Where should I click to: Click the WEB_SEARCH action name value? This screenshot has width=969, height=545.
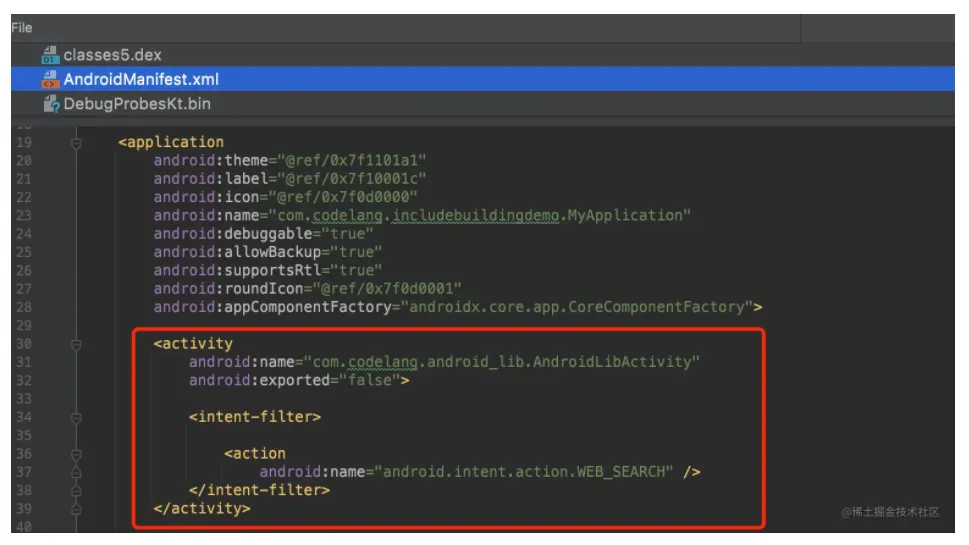523,472
